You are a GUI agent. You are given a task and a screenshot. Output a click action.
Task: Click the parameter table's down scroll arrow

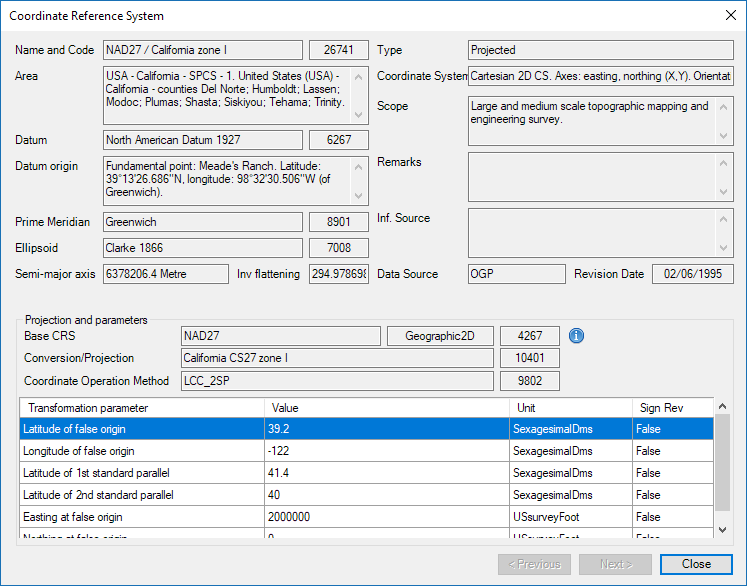click(x=723, y=529)
